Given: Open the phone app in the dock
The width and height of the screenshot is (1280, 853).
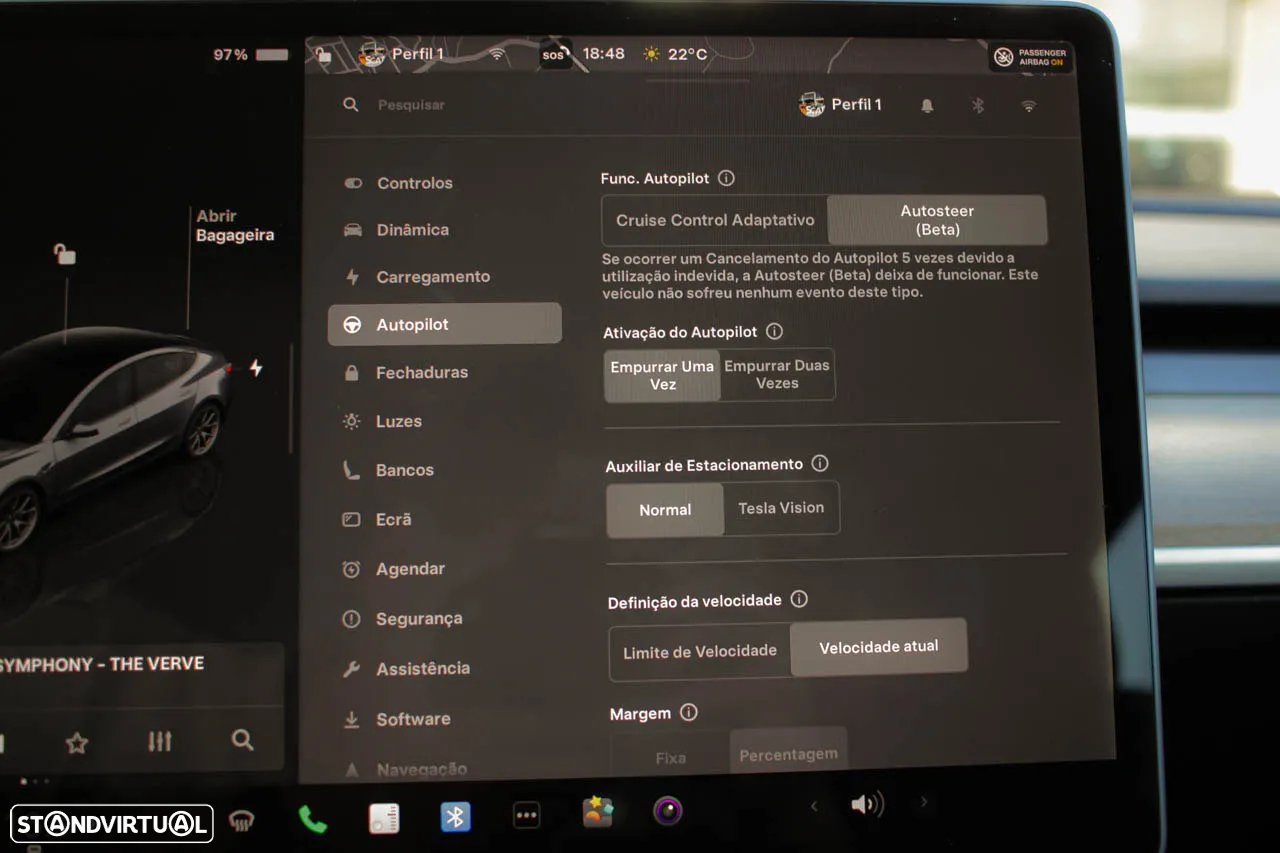Looking at the screenshot, I should (312, 820).
